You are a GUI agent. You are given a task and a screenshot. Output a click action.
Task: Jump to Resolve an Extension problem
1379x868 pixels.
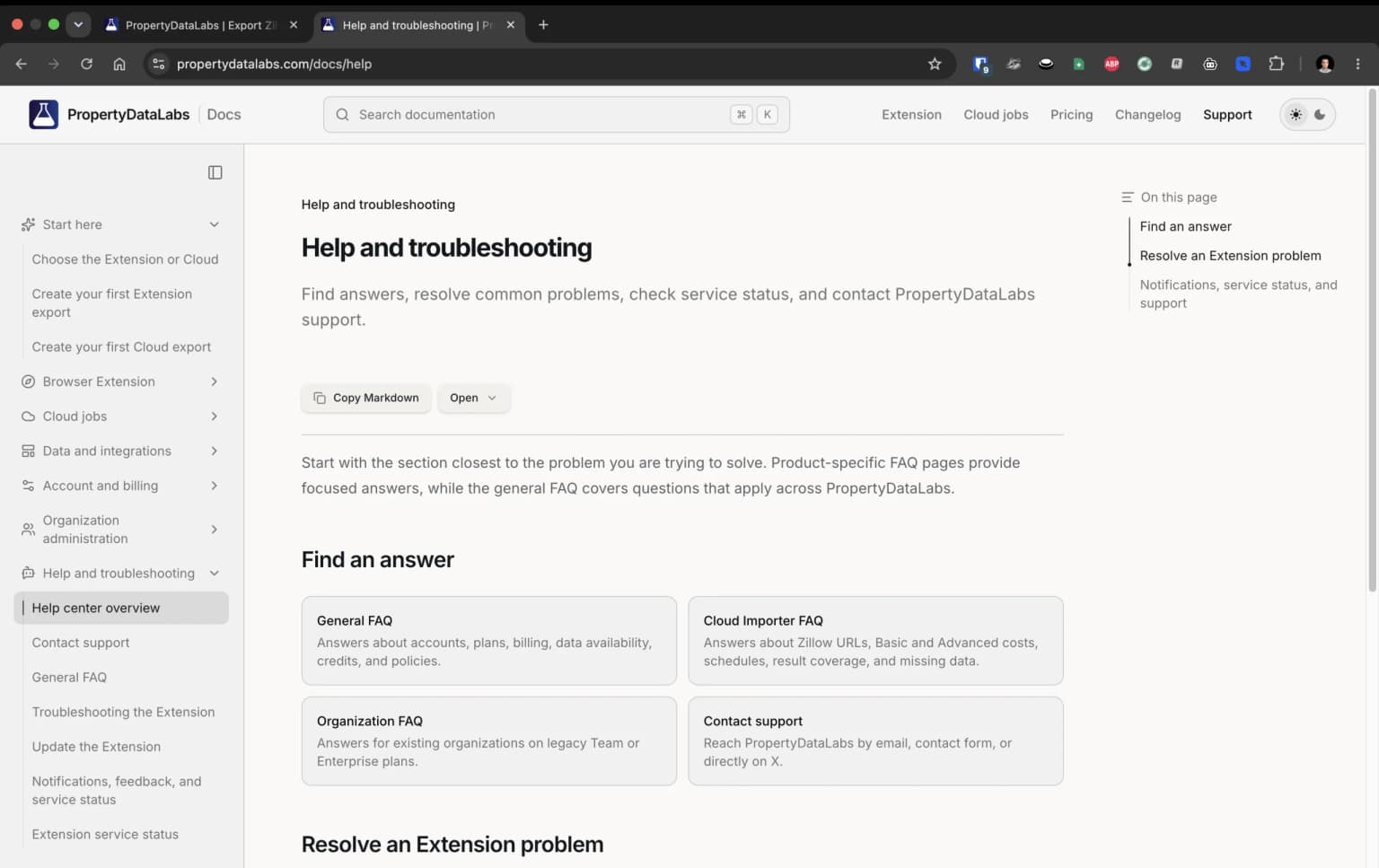1230,256
